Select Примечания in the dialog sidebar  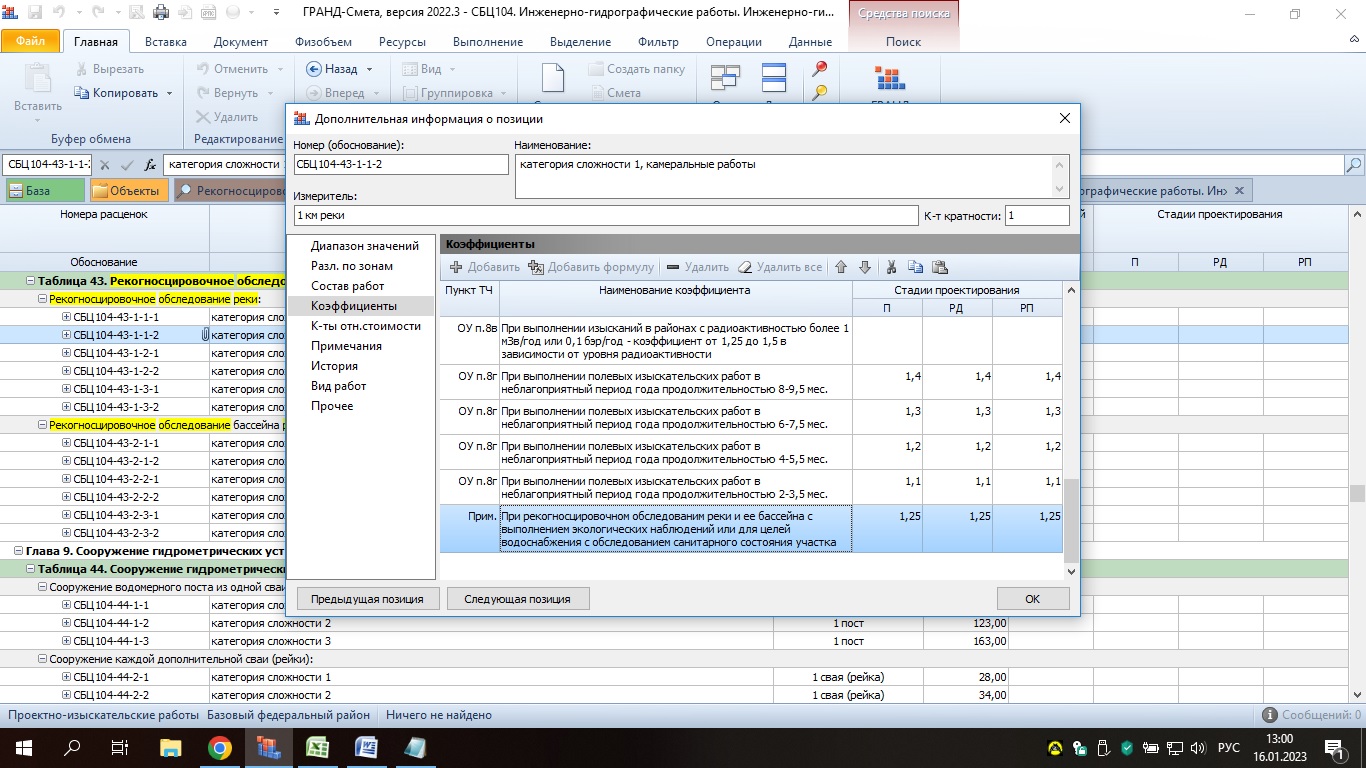346,346
